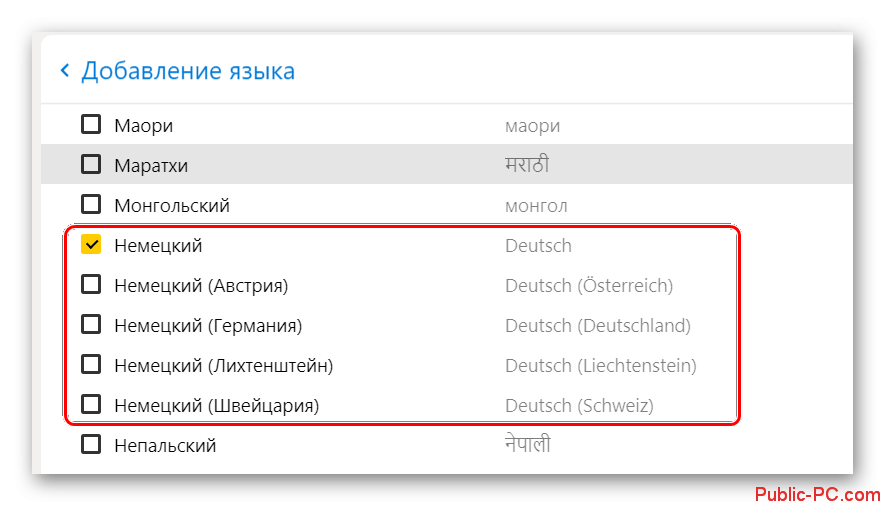The height and width of the screenshot is (506, 885).
Task: Click the Deutsch (Schweiz) native name
Action: [x=579, y=406]
